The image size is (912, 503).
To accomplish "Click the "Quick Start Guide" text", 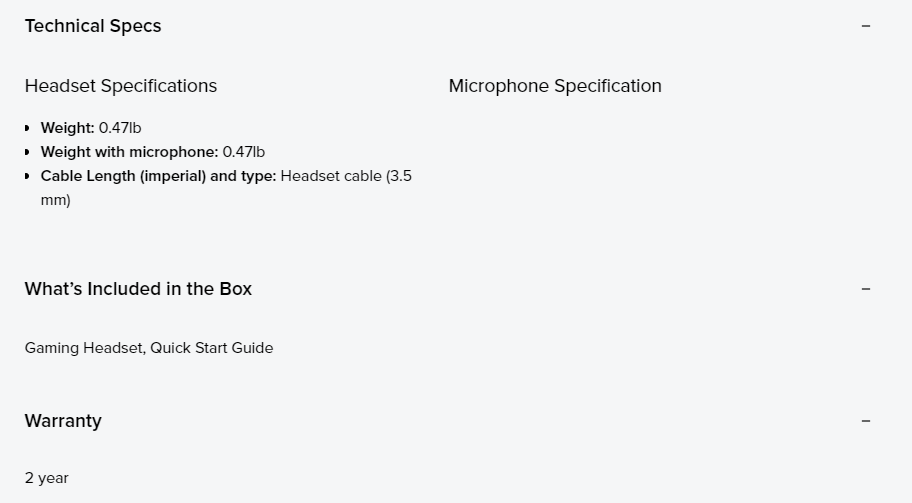I will tap(211, 348).
